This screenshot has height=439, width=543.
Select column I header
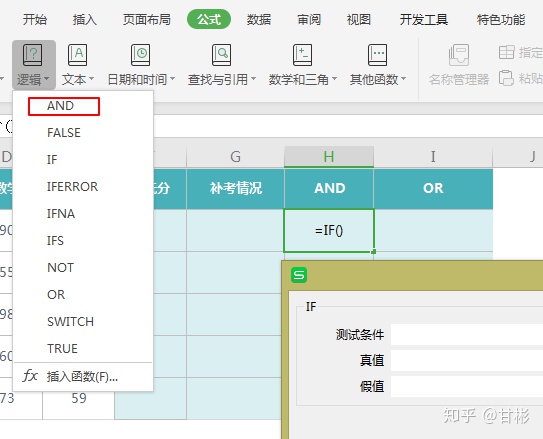[x=433, y=157]
